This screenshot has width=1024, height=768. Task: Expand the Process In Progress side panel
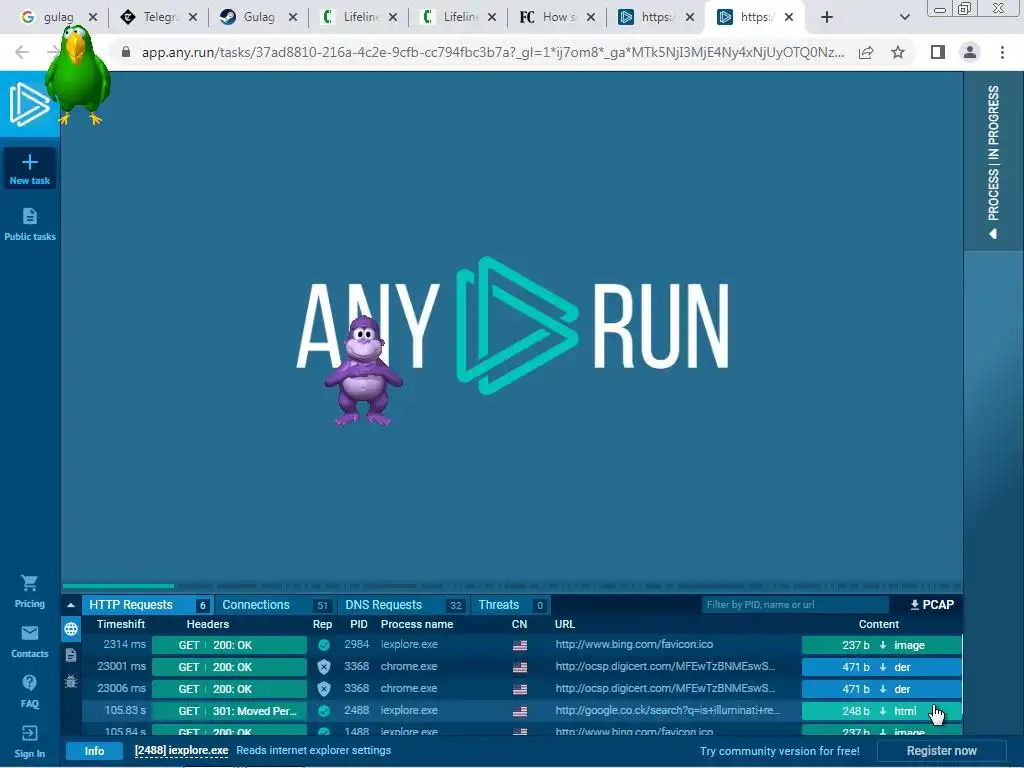(x=993, y=161)
